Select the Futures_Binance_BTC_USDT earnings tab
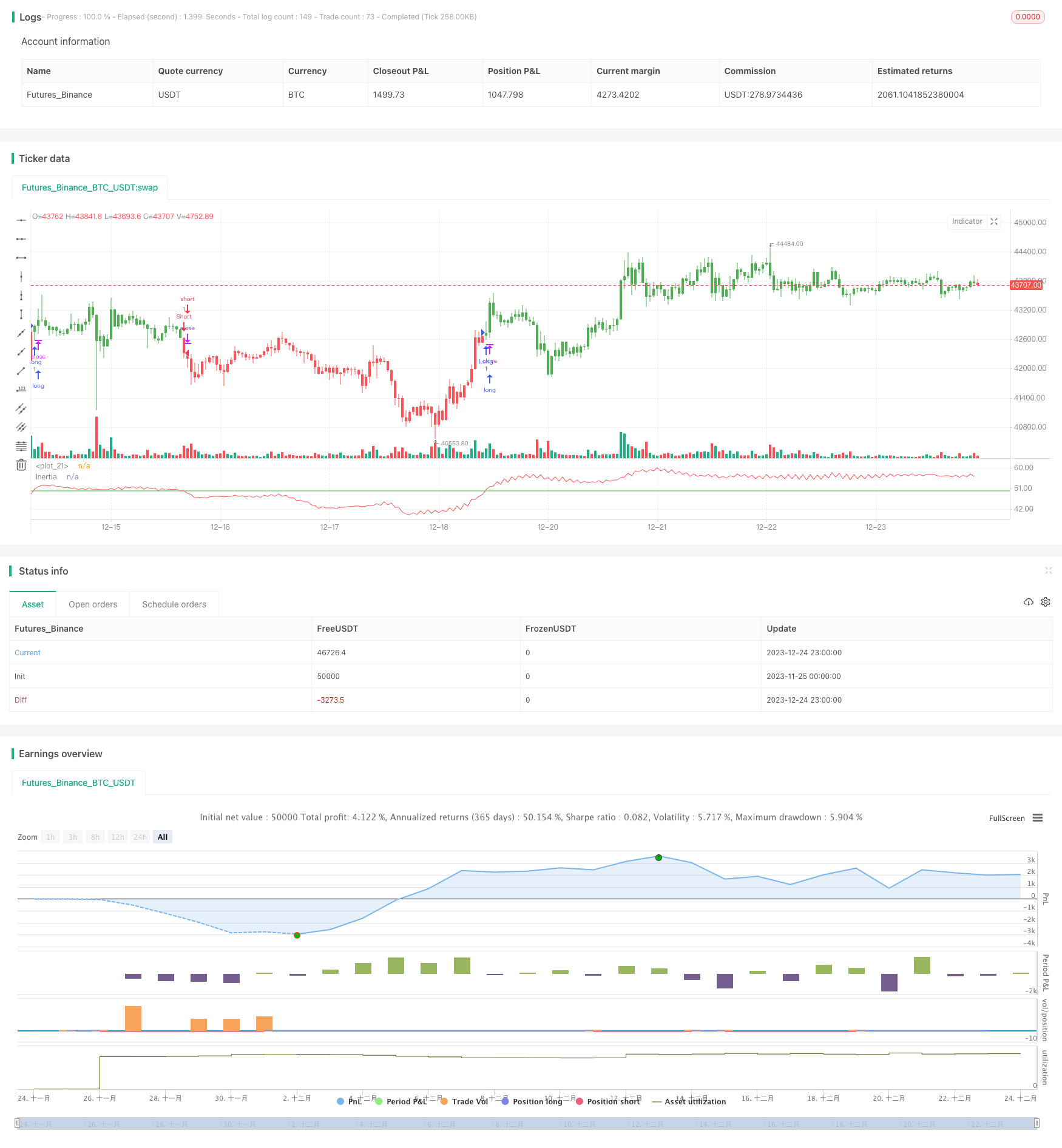The width and height of the screenshot is (1062, 1148). tap(78, 783)
